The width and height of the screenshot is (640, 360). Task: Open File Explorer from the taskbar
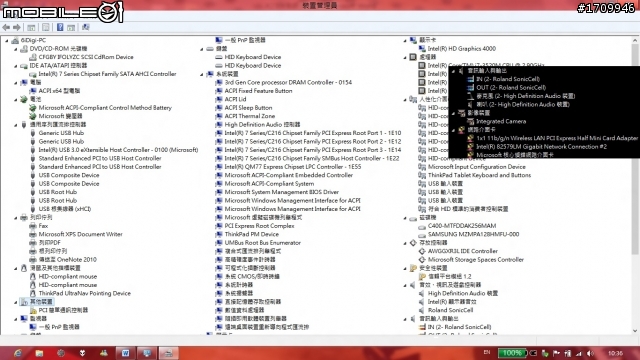pos(40,353)
